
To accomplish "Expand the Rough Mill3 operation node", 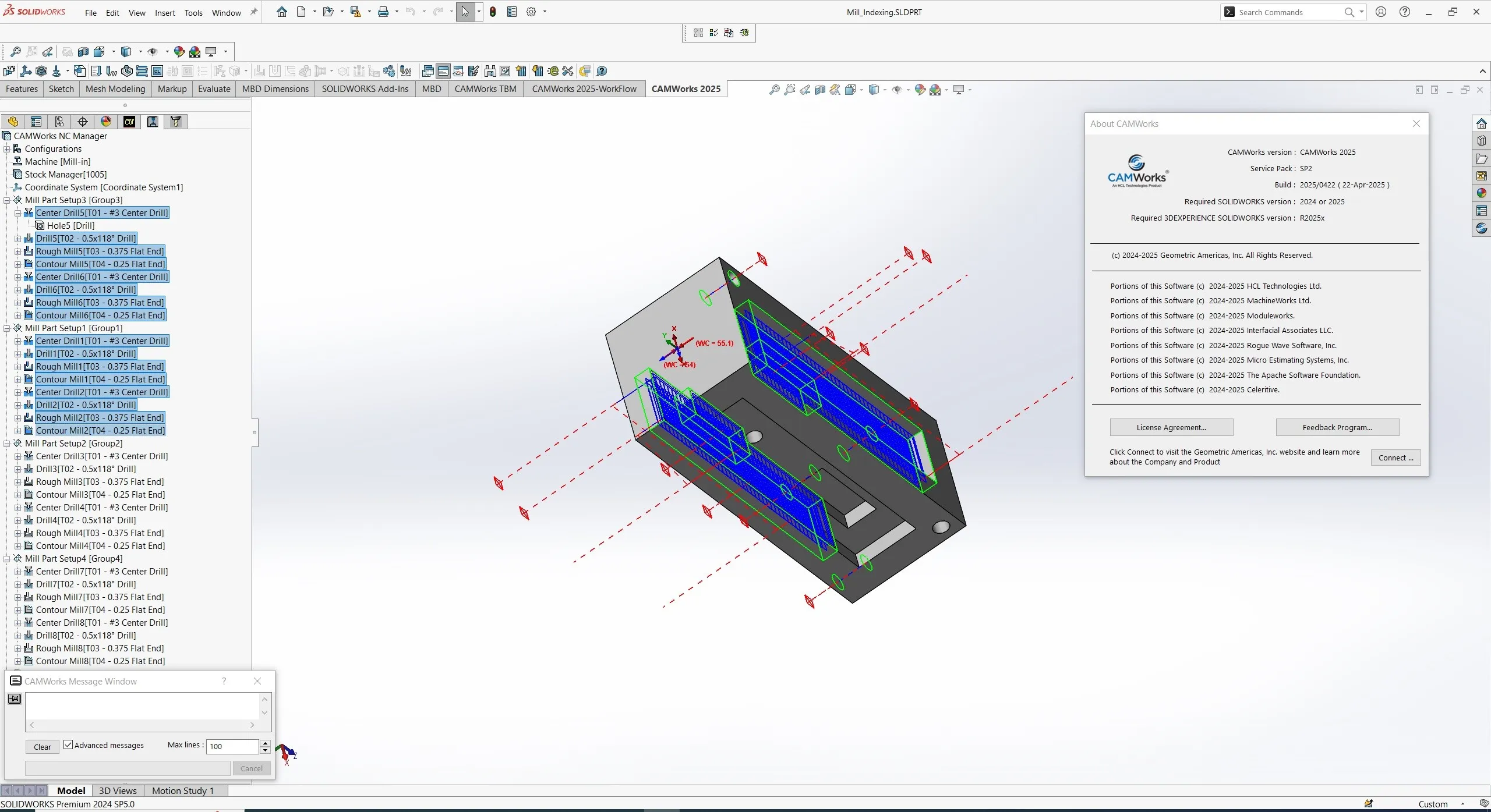I will pyautogui.click(x=18, y=481).
